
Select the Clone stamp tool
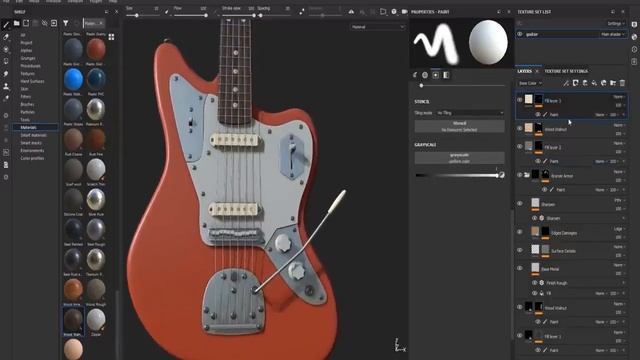(x=6, y=86)
